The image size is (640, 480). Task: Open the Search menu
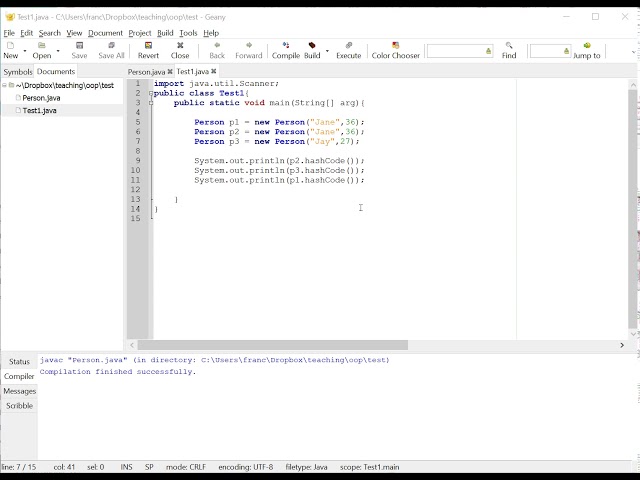point(50,33)
